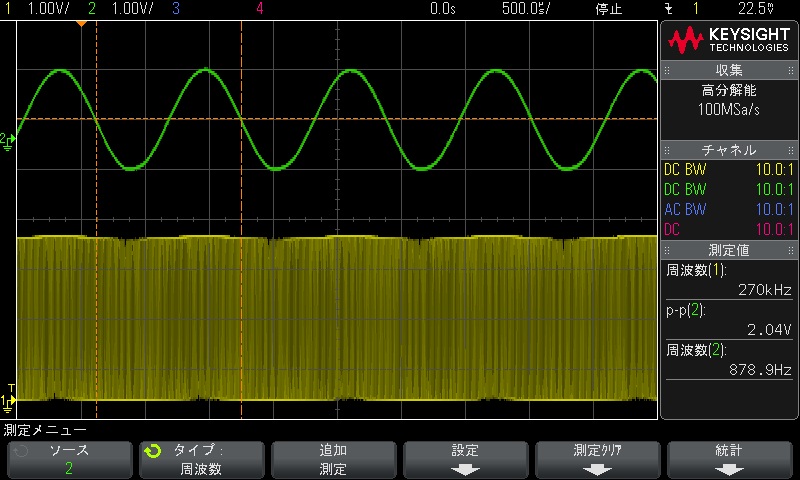The image size is (800, 480).
Task: Click the grey knob icon on ソース softkey
Action: (20, 451)
